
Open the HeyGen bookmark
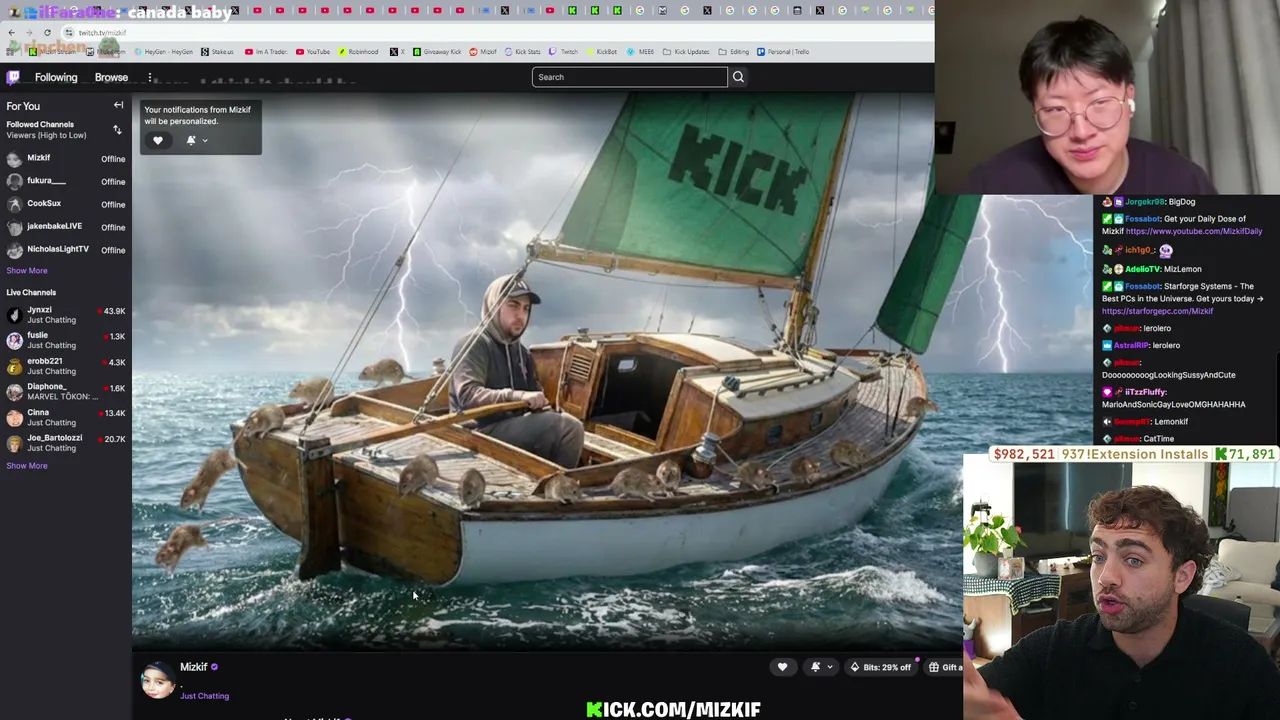[164, 52]
